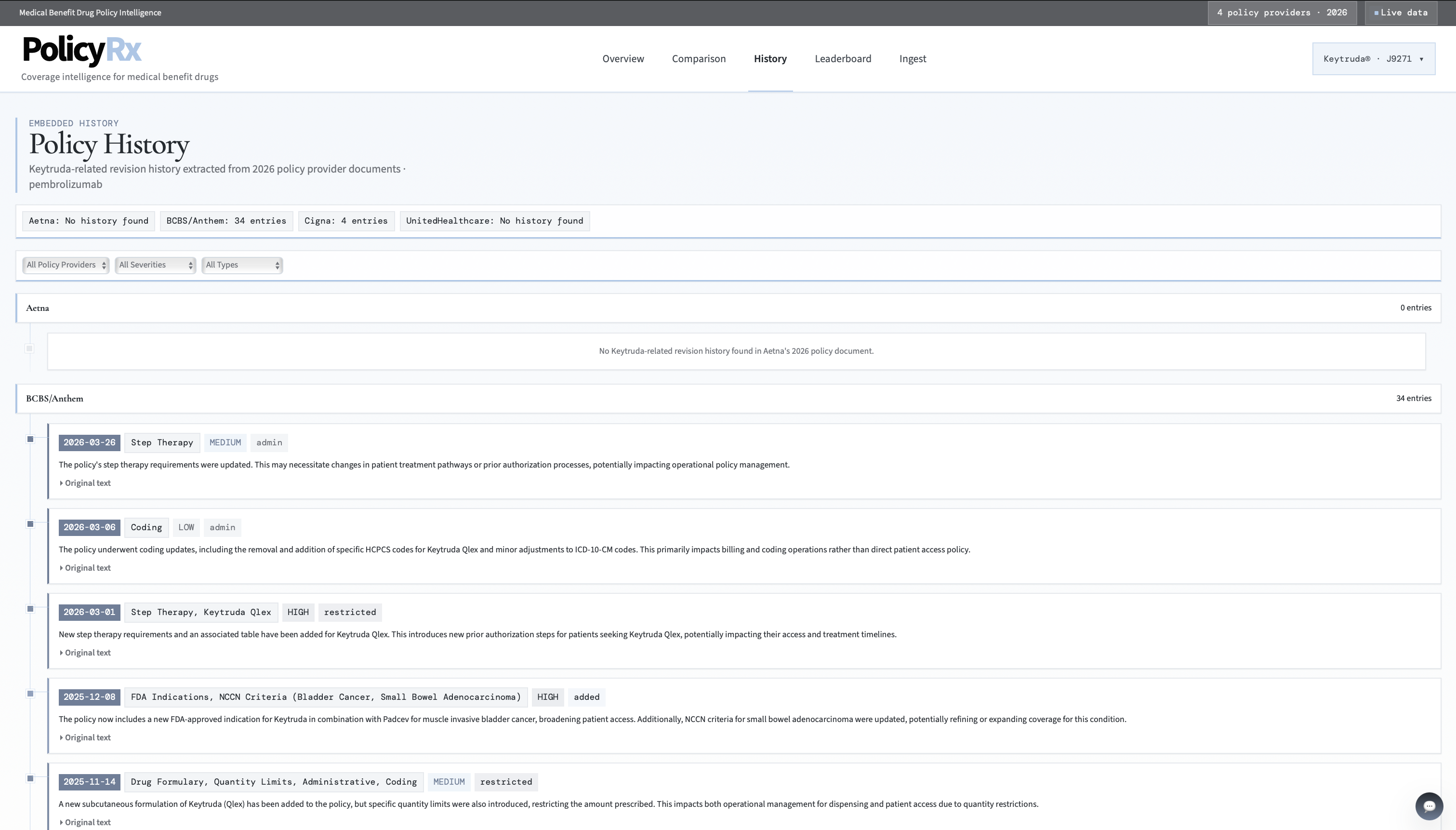Screen dimensions: 1456x830
Task: Click the Live data indicator
Action: click(1401, 13)
